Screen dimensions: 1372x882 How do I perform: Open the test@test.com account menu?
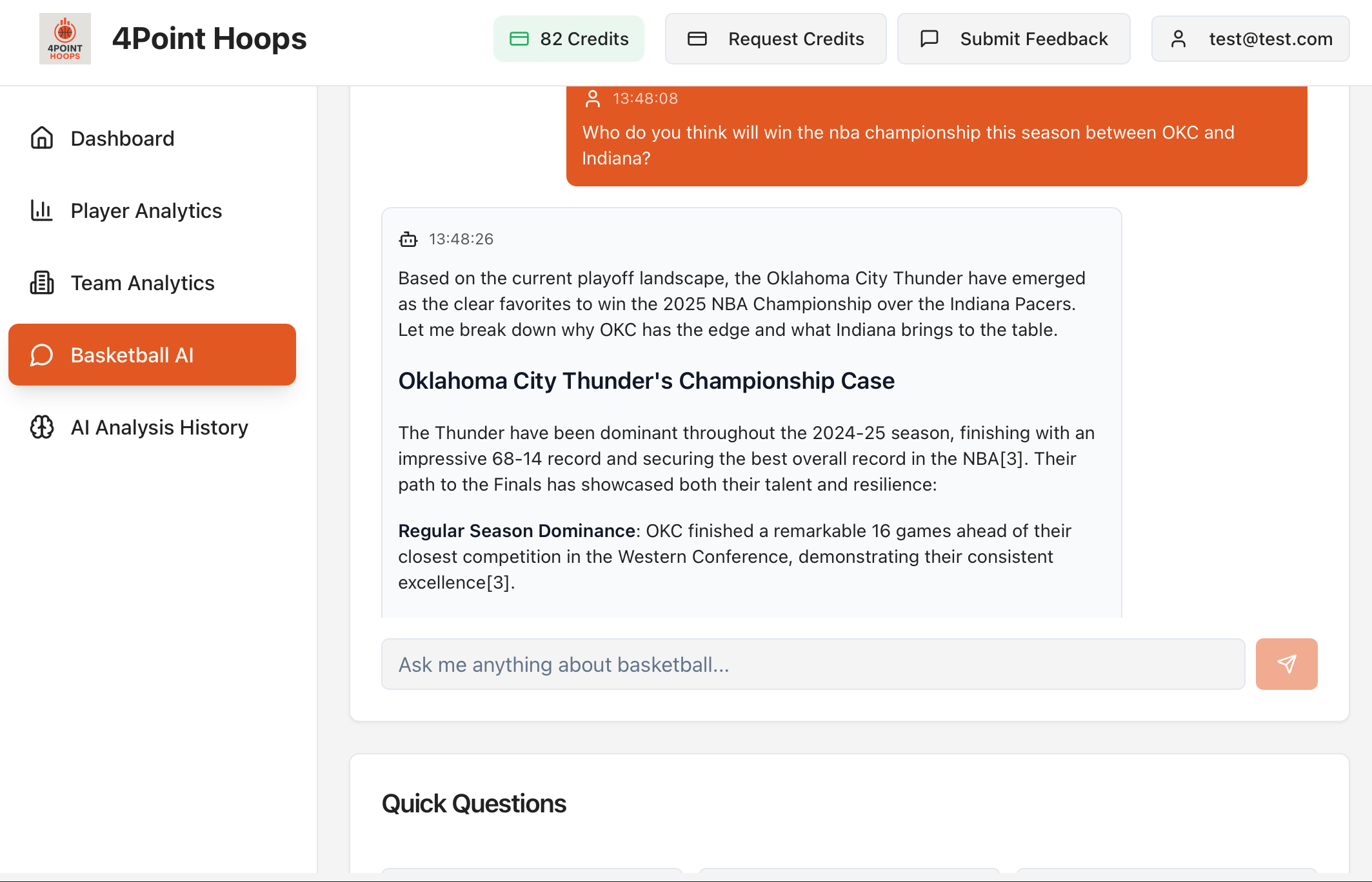pos(1250,39)
